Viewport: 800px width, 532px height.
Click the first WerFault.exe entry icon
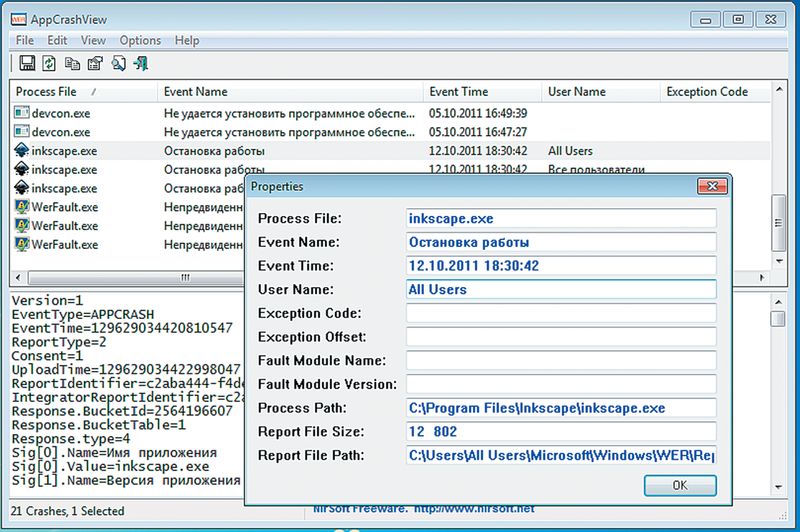[x=22, y=207]
